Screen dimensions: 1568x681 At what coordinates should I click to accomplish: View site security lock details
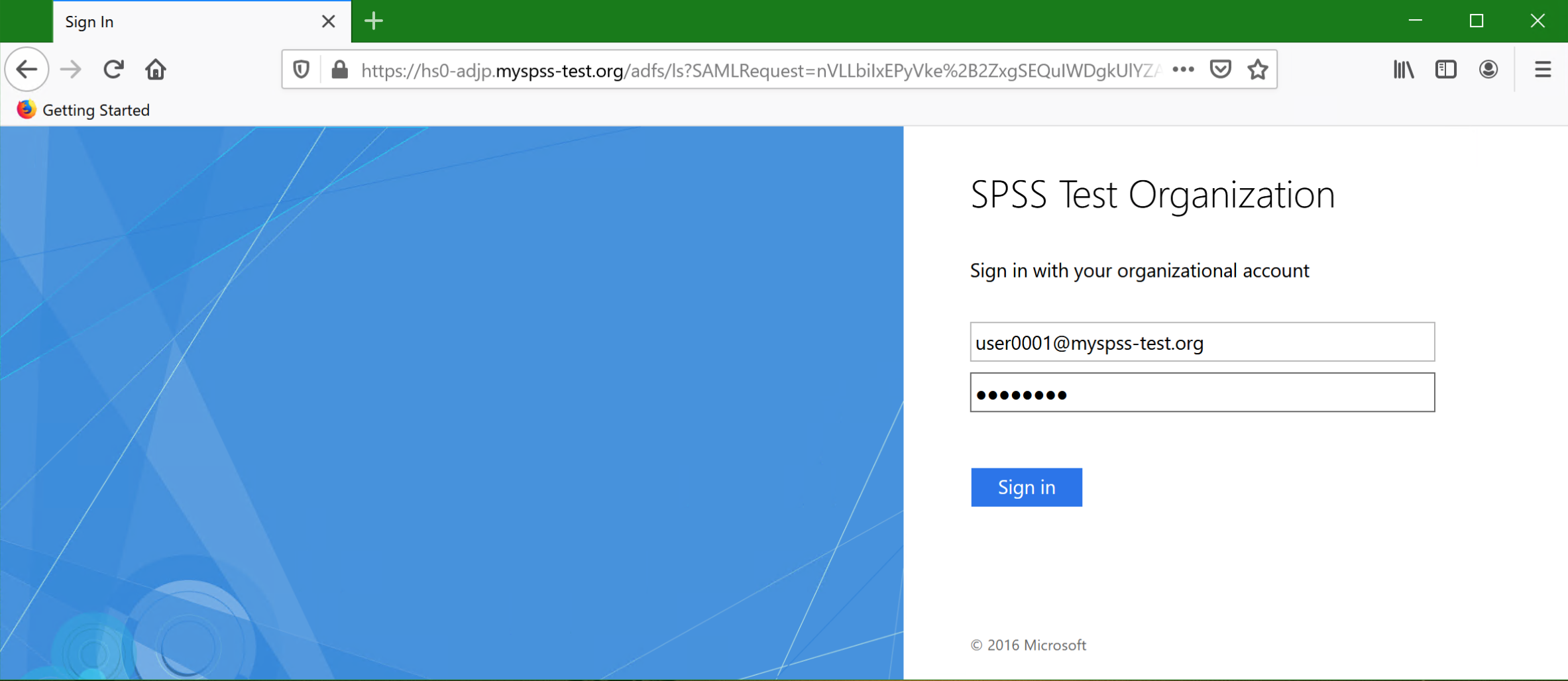(340, 70)
